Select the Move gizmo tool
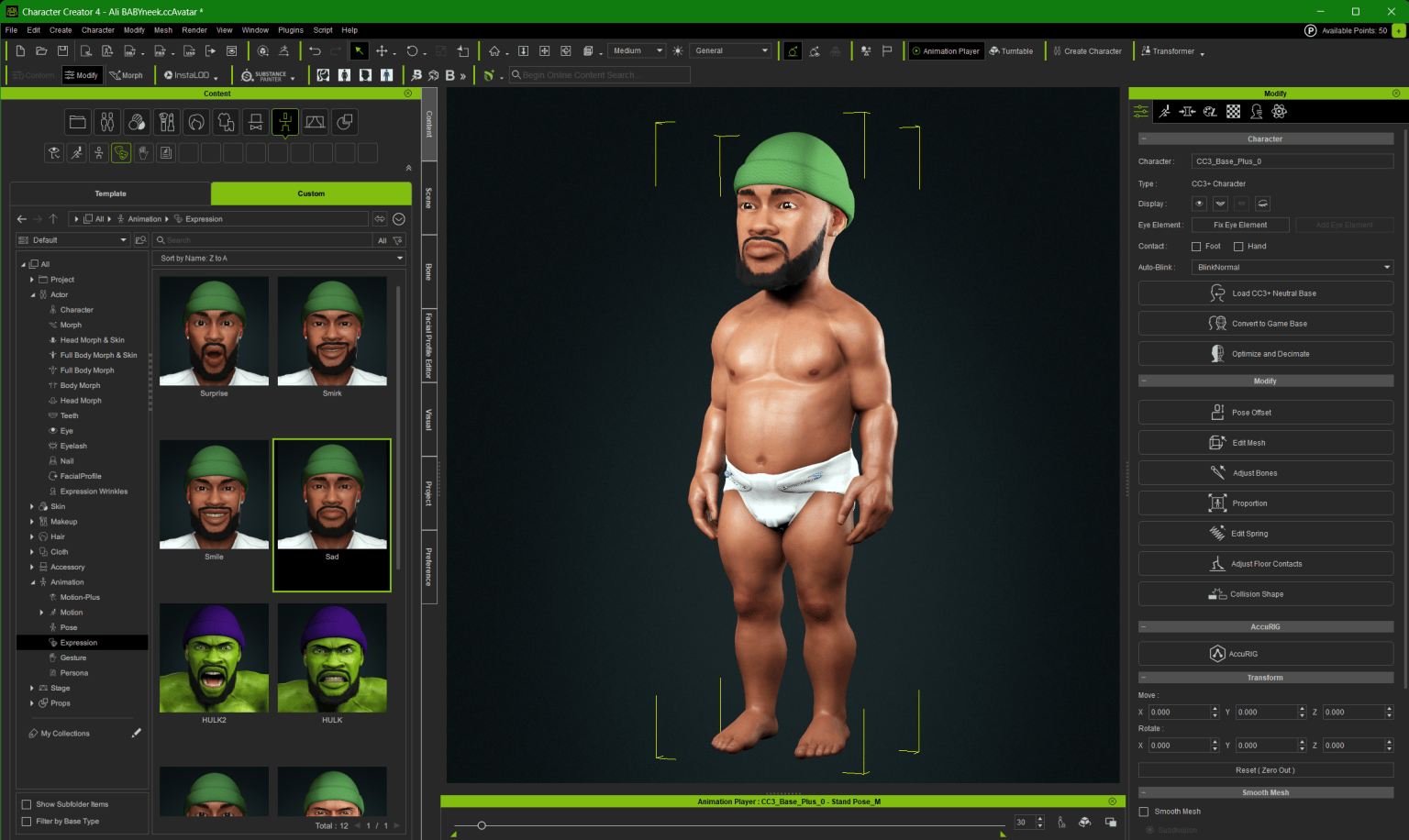Viewport: 1409px width, 840px height. 382,51
